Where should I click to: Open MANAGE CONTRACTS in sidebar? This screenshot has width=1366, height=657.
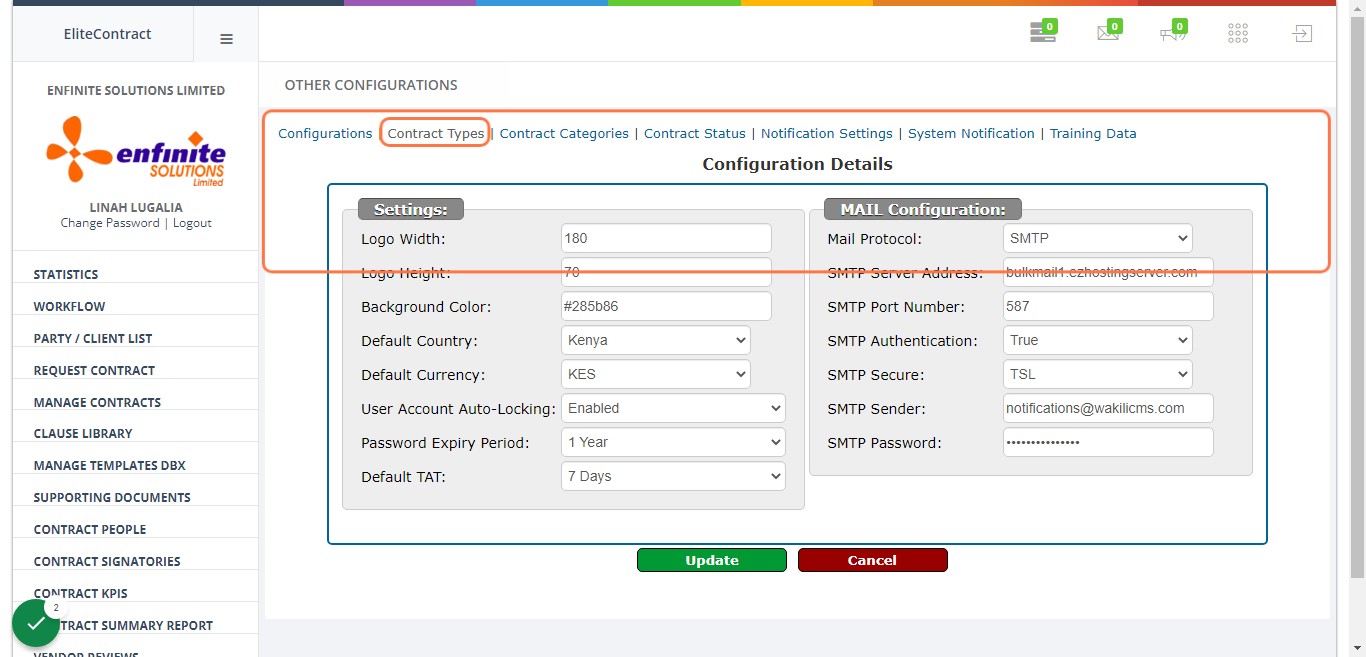tap(97, 402)
